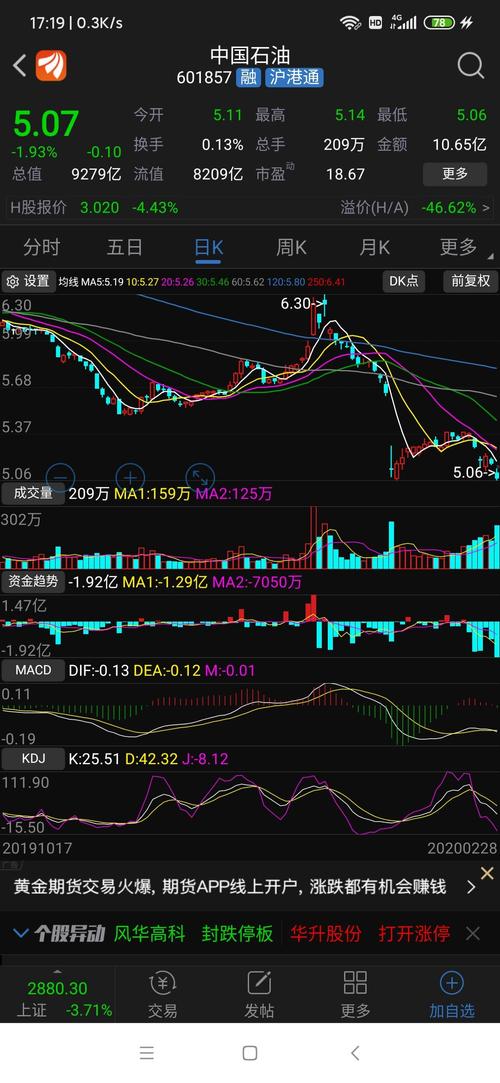This screenshot has width=500, height=1083.
Task: Tap the orange Eastmoney logo icon
Action: pyautogui.click(x=51, y=66)
